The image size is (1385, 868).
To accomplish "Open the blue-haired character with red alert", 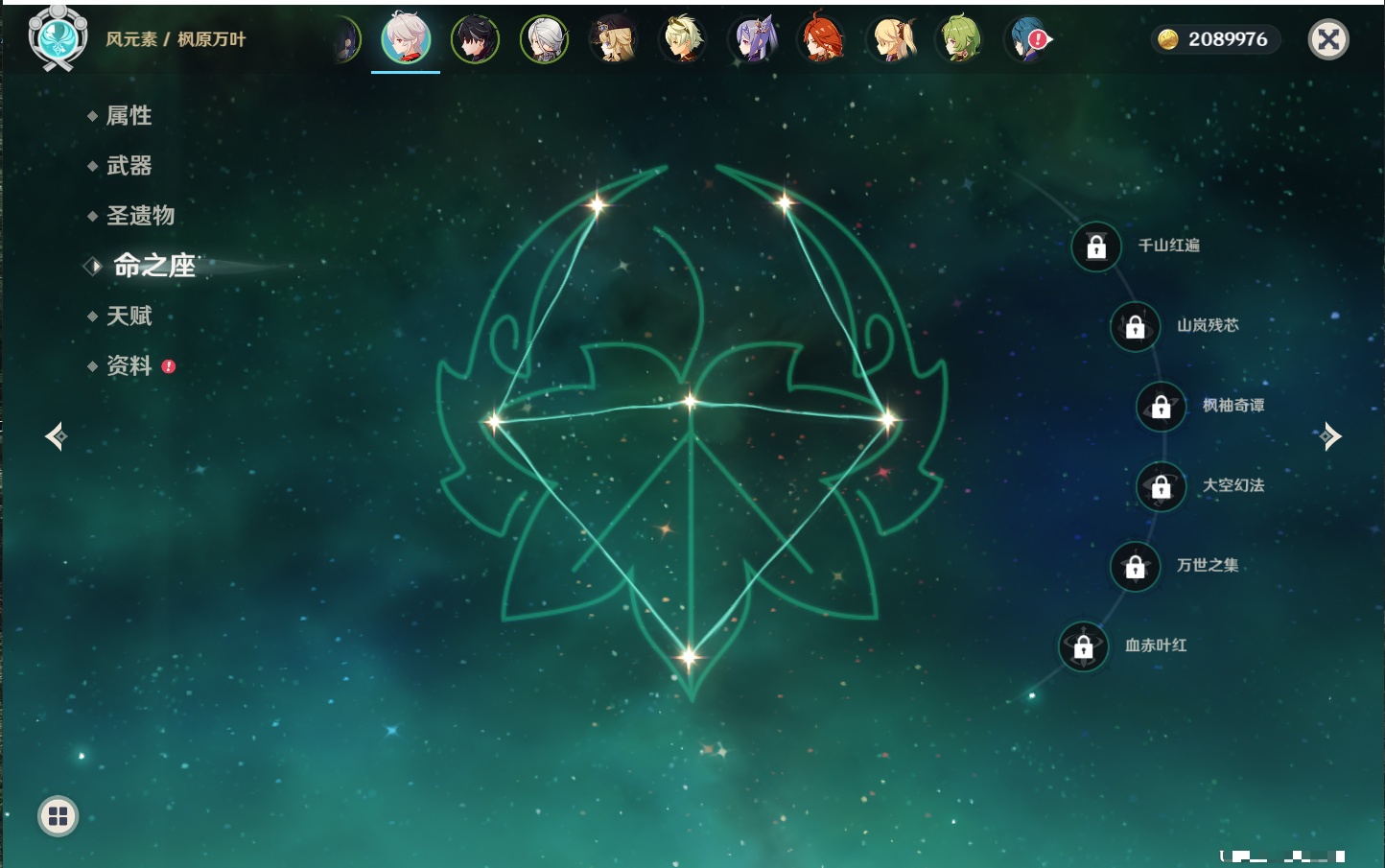I will pyautogui.click(x=1028, y=40).
